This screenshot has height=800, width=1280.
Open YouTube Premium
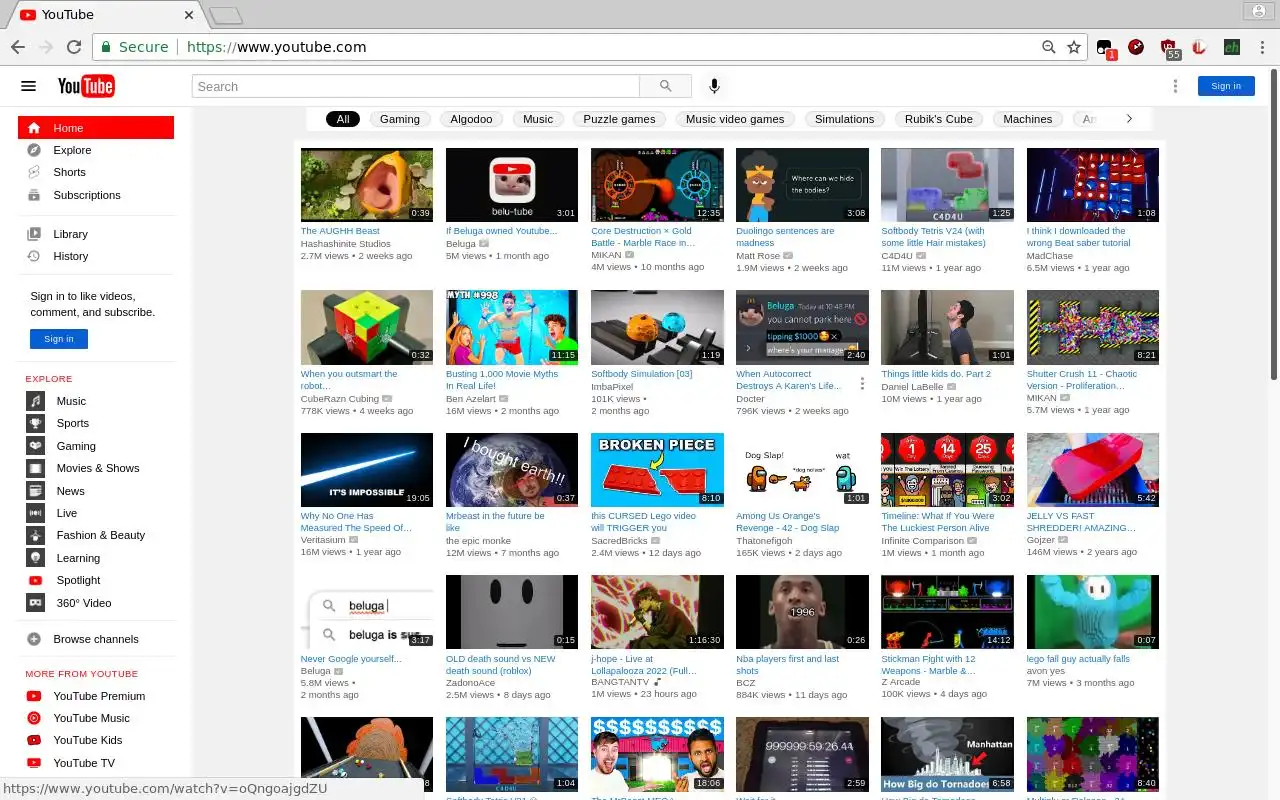pyautogui.click(x=96, y=696)
